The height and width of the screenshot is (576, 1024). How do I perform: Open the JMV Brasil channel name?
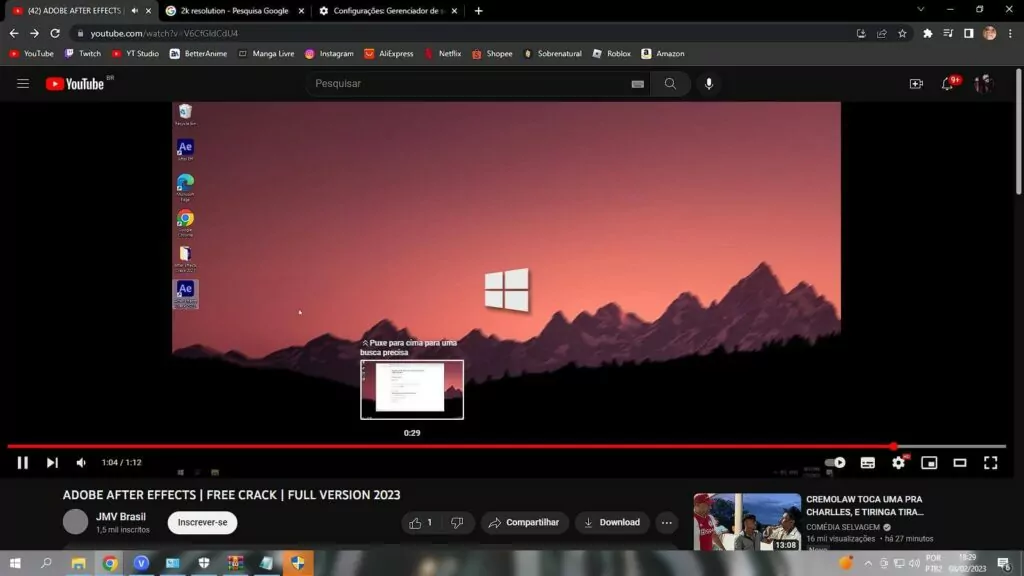point(121,517)
